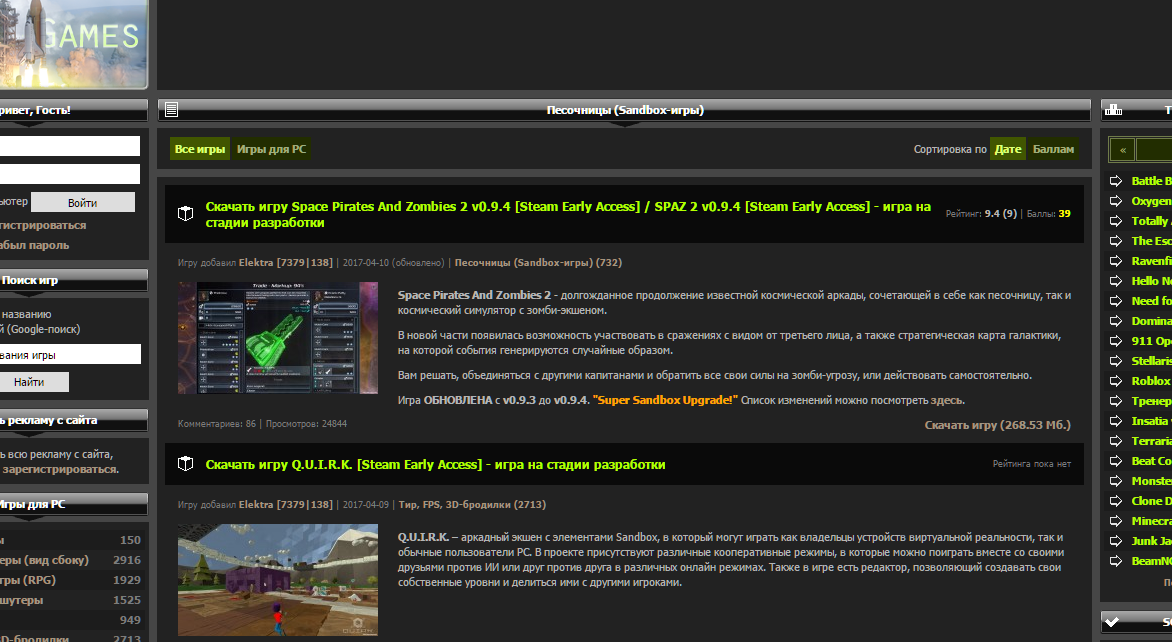The width and height of the screenshot is (1172, 642).
Task: Click the arrow icon beside Stellaris
Action: pyautogui.click(x=1116, y=361)
